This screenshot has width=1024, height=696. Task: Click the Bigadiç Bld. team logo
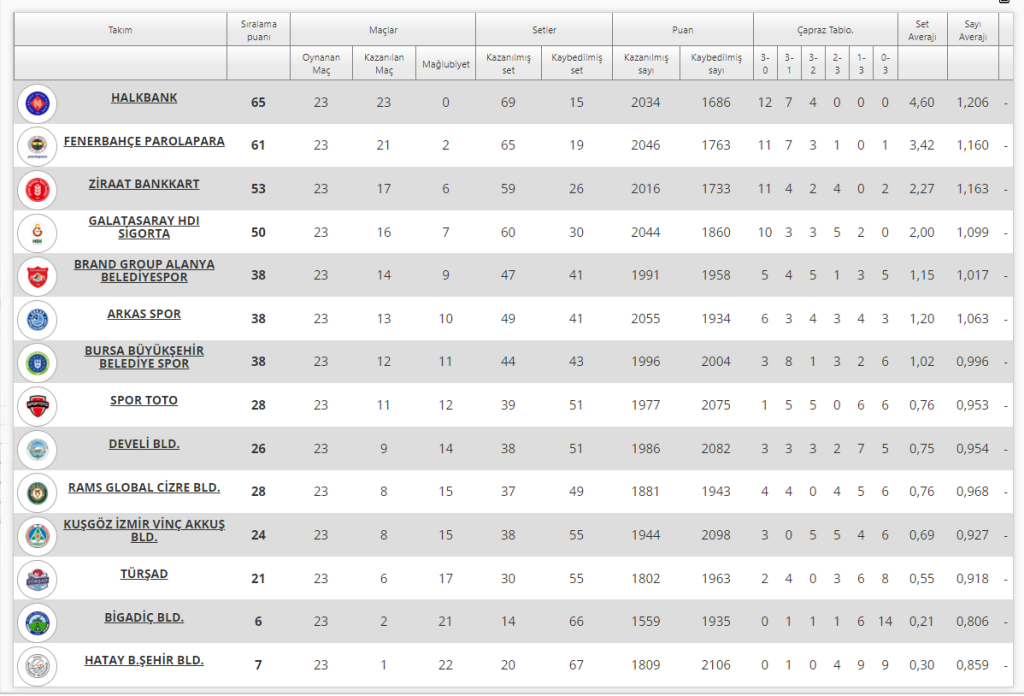[37, 623]
